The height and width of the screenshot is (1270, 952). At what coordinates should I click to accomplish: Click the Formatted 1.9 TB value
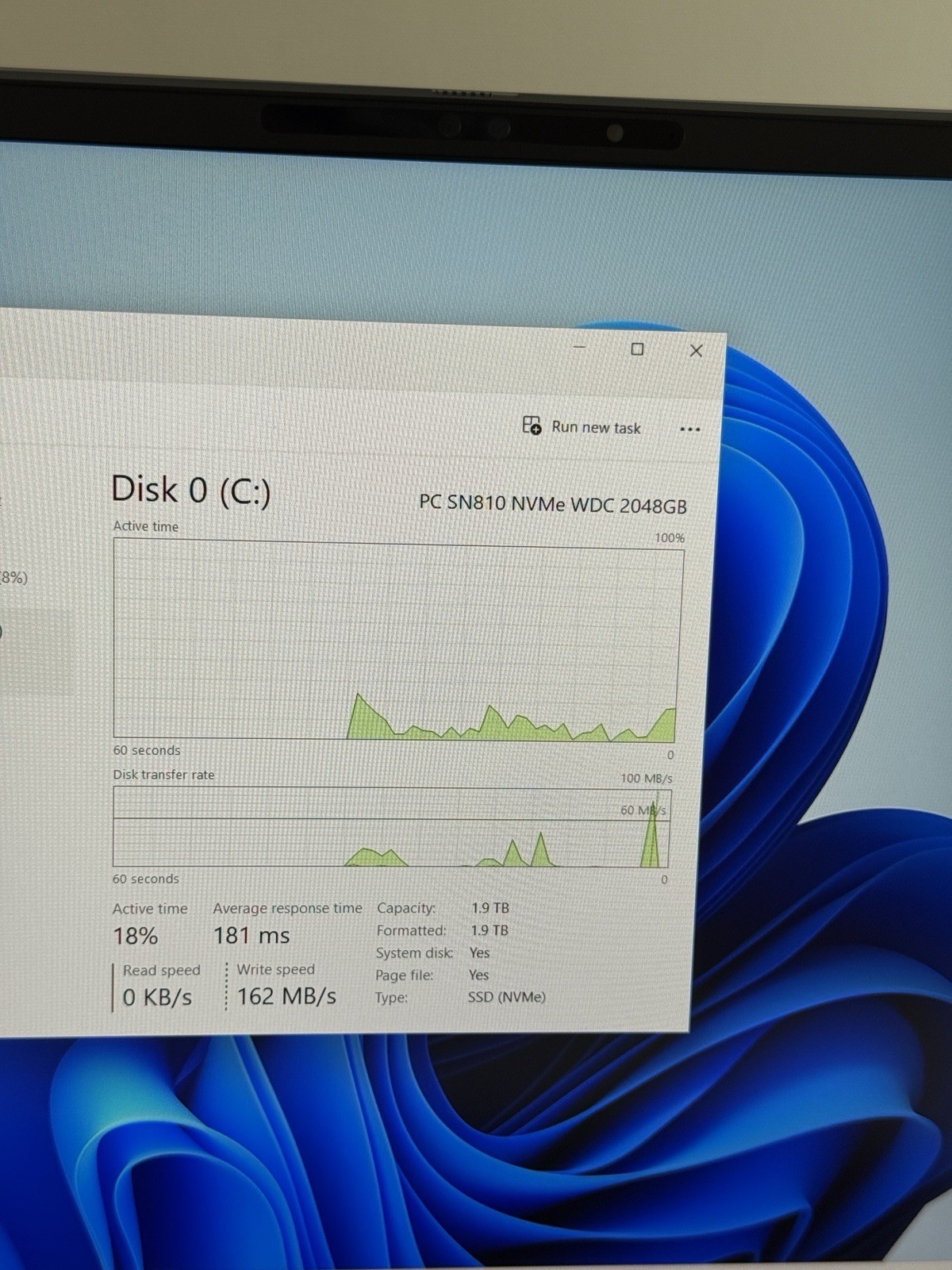click(489, 929)
